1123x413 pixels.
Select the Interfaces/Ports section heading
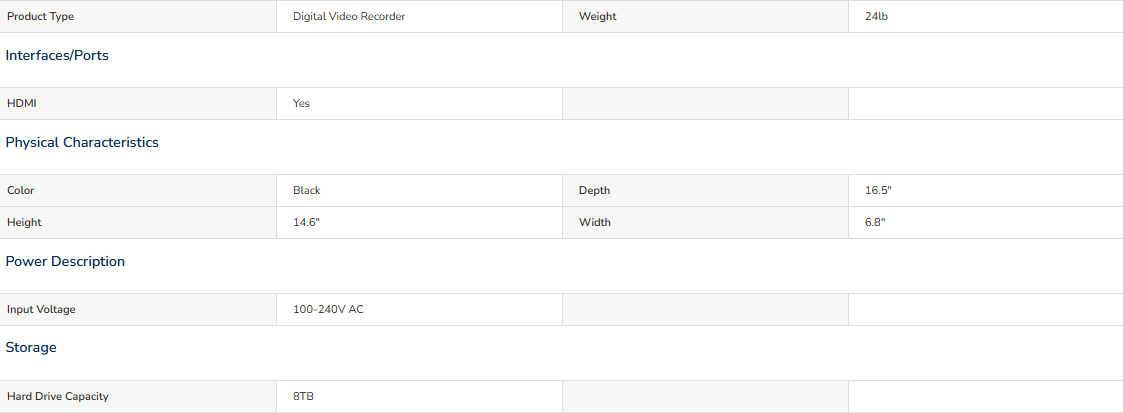57,56
